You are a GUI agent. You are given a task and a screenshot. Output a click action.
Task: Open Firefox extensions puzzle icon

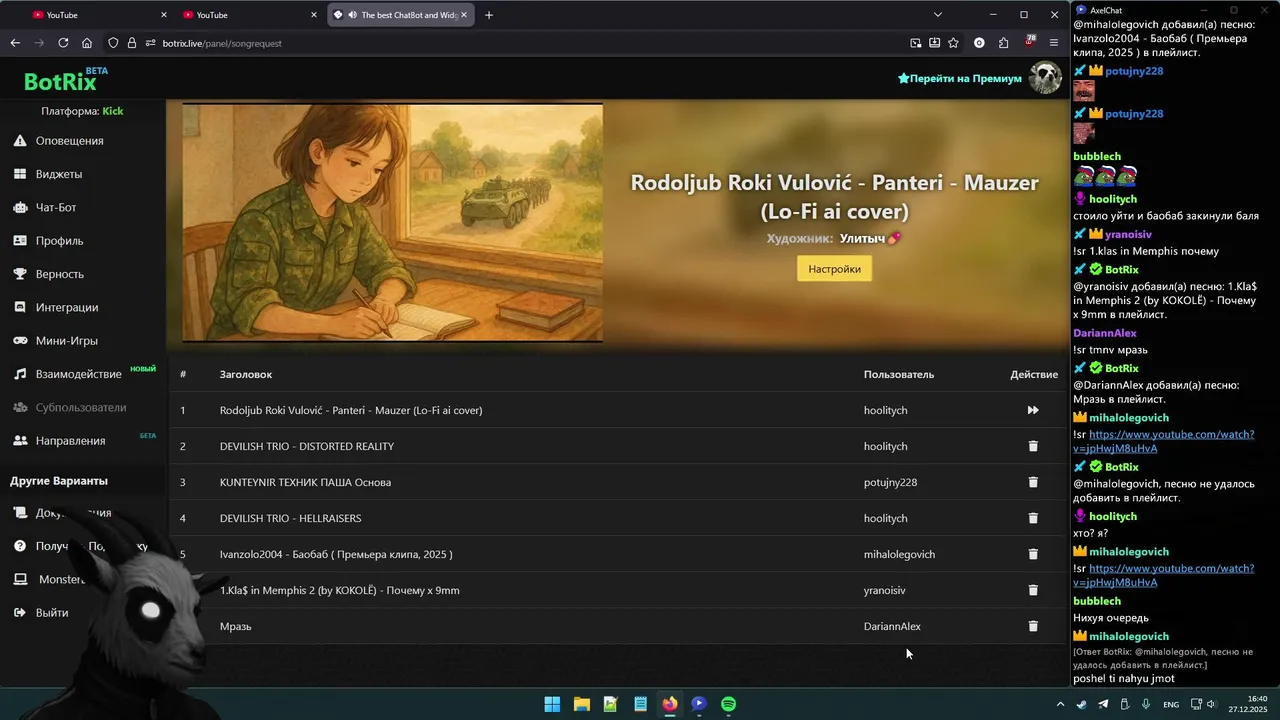pos(1003,43)
